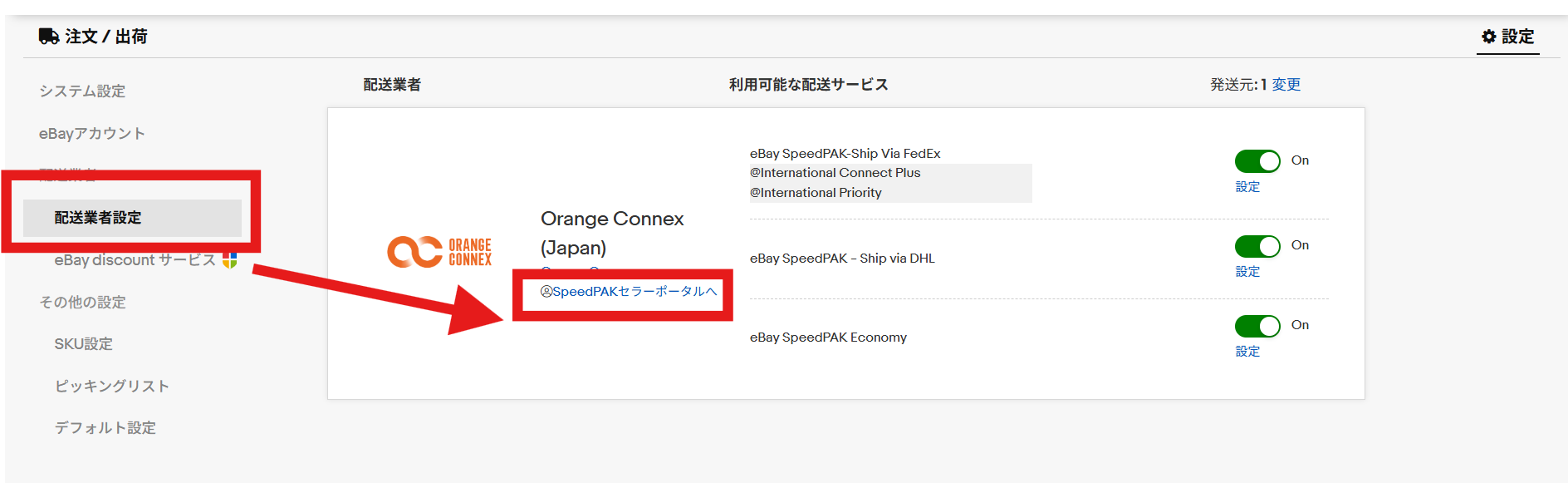Click the @International Connect Plus text

click(x=835, y=173)
